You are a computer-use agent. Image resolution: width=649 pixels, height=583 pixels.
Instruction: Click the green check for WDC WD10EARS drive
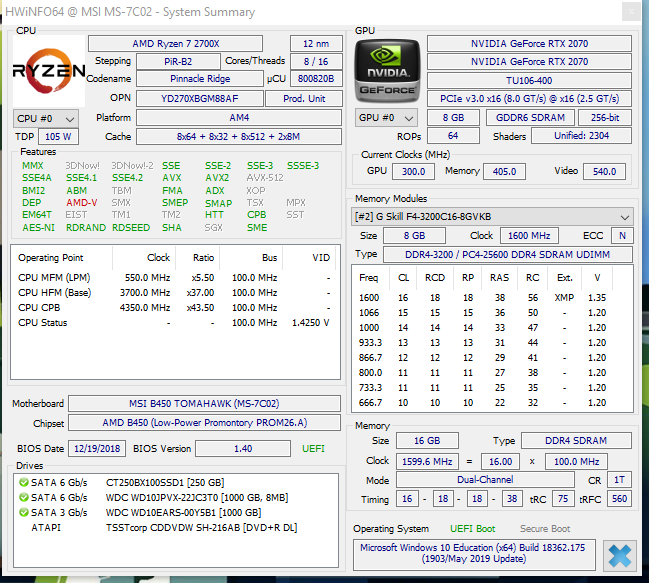pyautogui.click(x=24, y=512)
